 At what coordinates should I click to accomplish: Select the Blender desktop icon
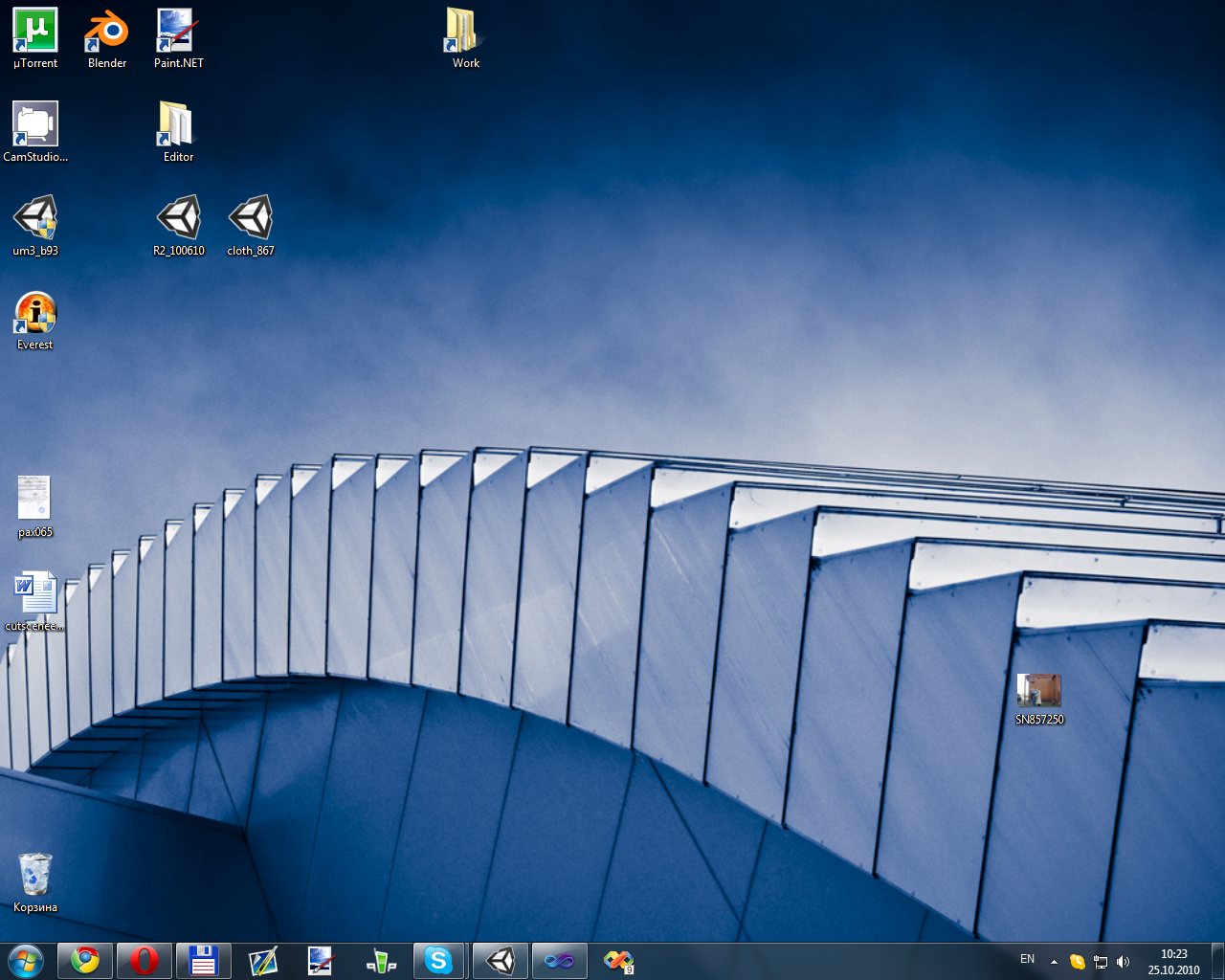click(x=107, y=32)
